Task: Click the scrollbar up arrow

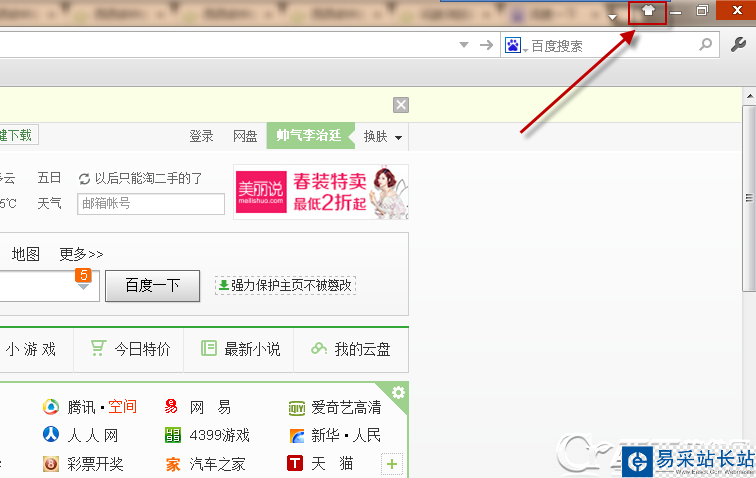Action: (x=750, y=96)
